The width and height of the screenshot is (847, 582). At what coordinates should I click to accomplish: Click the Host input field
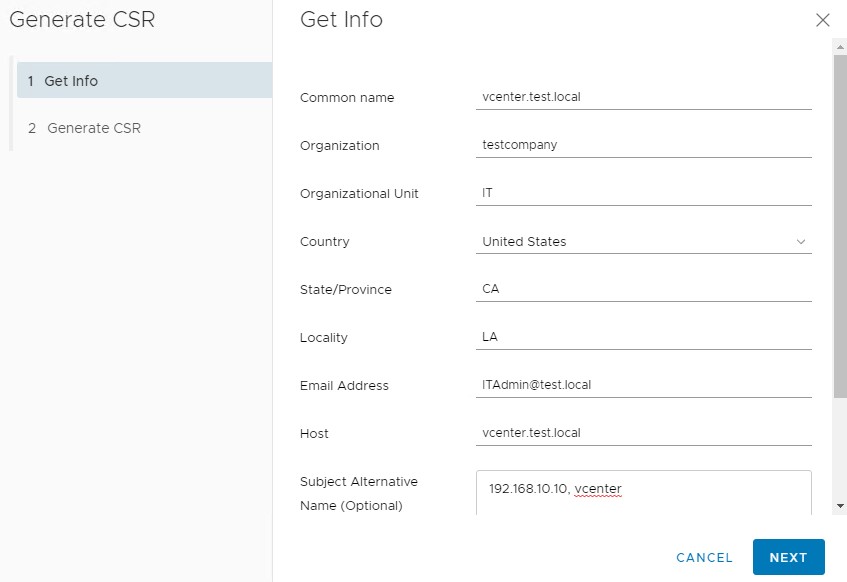coord(643,433)
